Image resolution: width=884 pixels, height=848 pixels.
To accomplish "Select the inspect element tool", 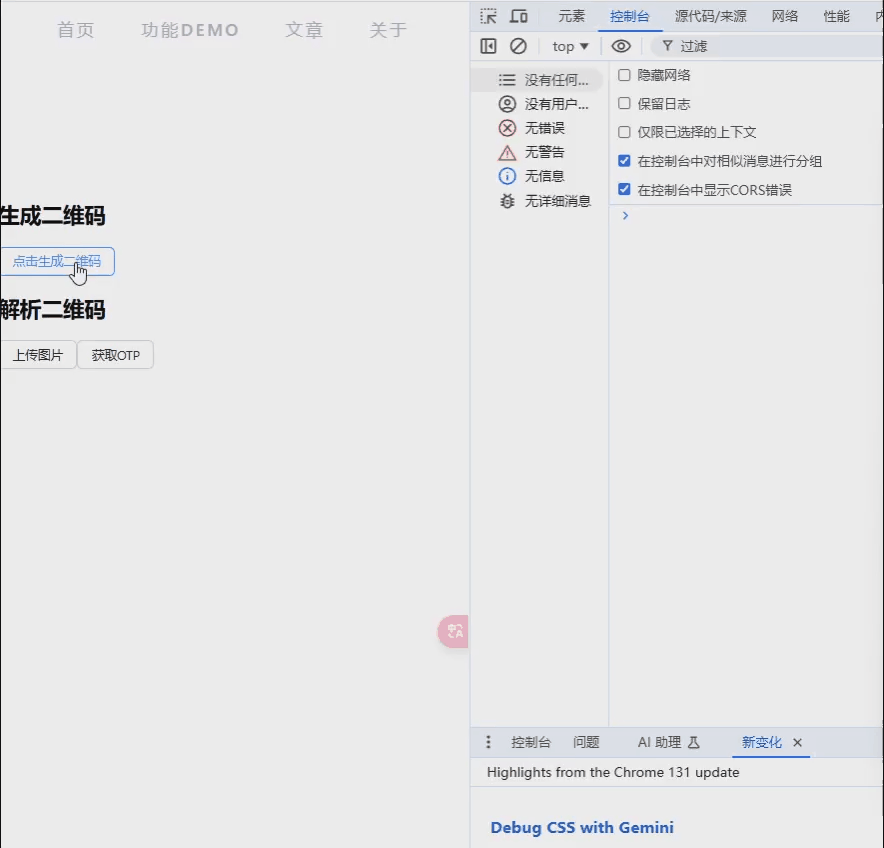I will pos(488,16).
